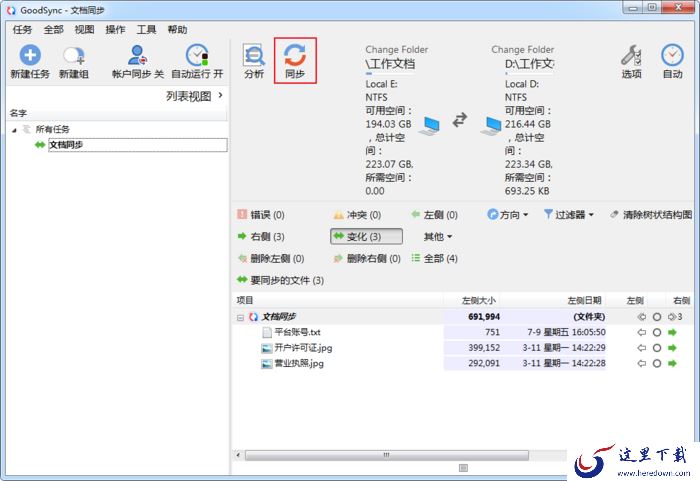700x481 pixels.
Task: Expand 列表视图 chevron
Action: click(220, 95)
